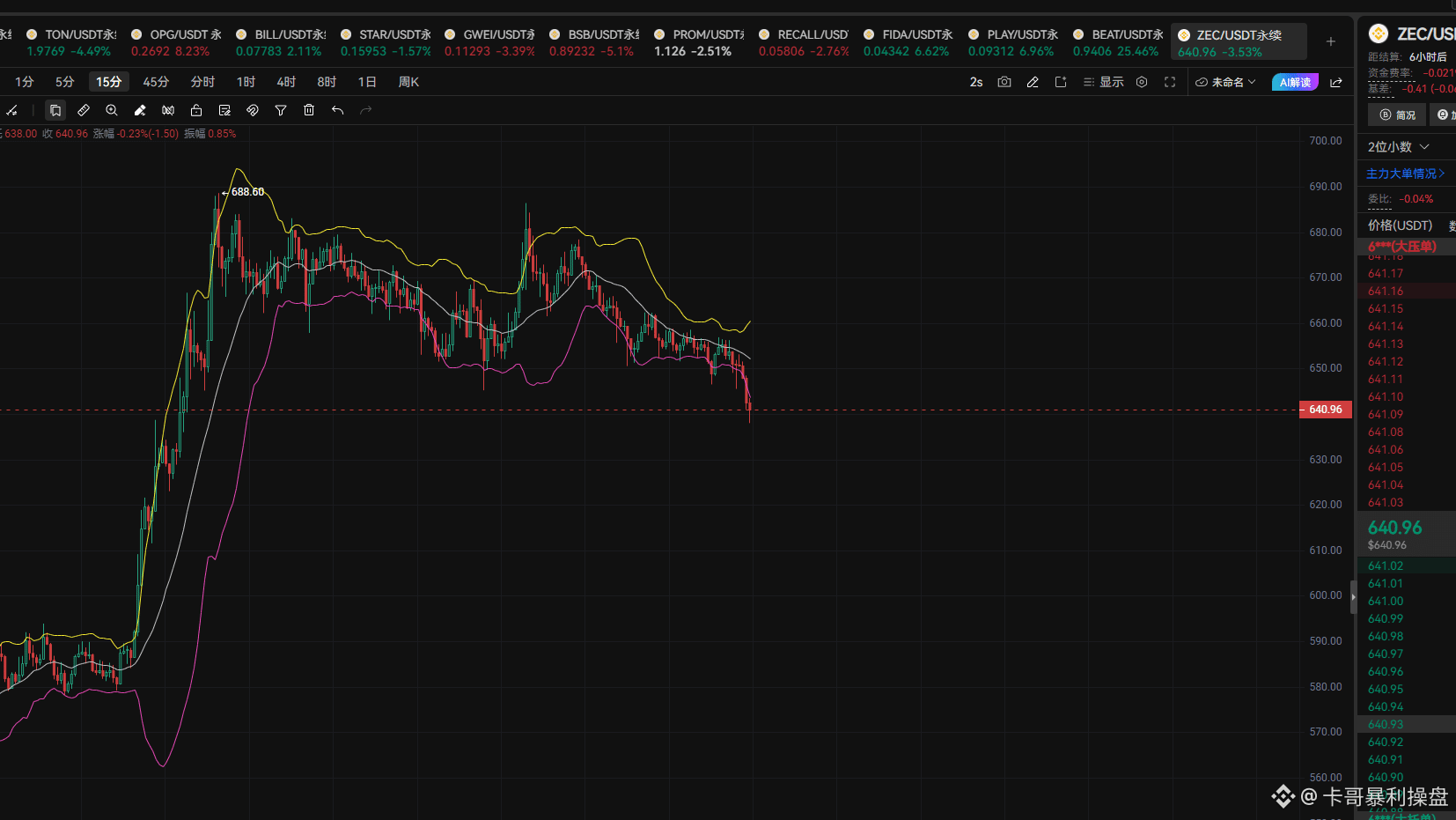Click the ruler measure tool icon
The width and height of the screenshot is (1456, 820).
[84, 110]
